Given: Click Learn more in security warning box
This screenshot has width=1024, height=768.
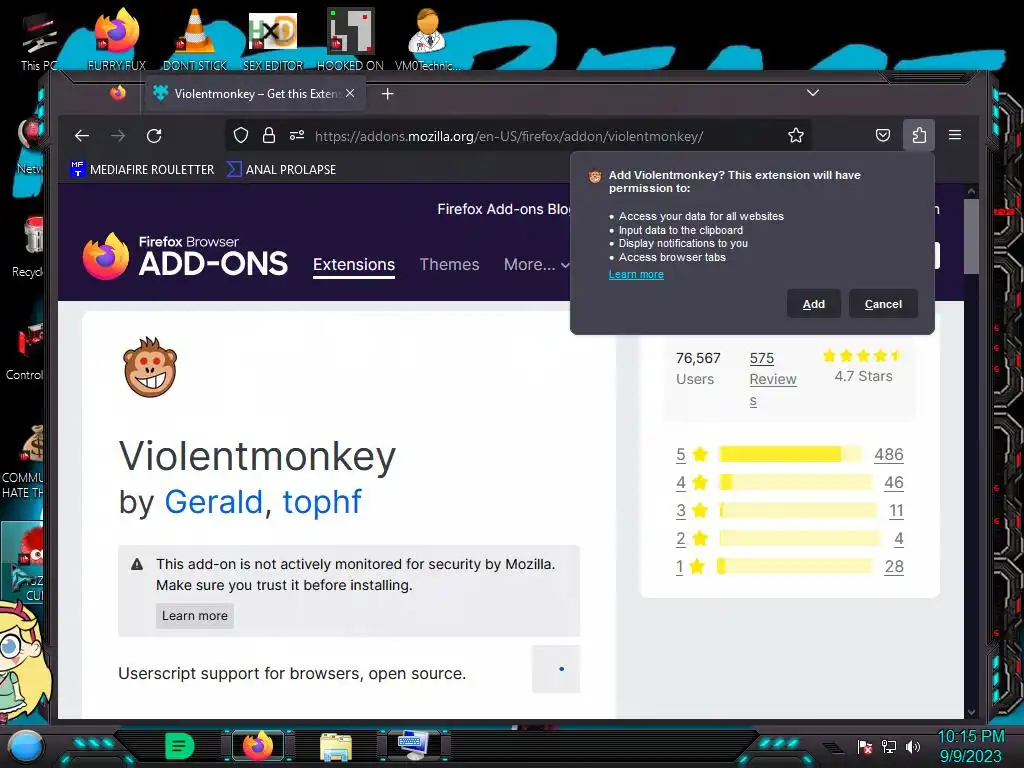Looking at the screenshot, I should click(195, 616).
